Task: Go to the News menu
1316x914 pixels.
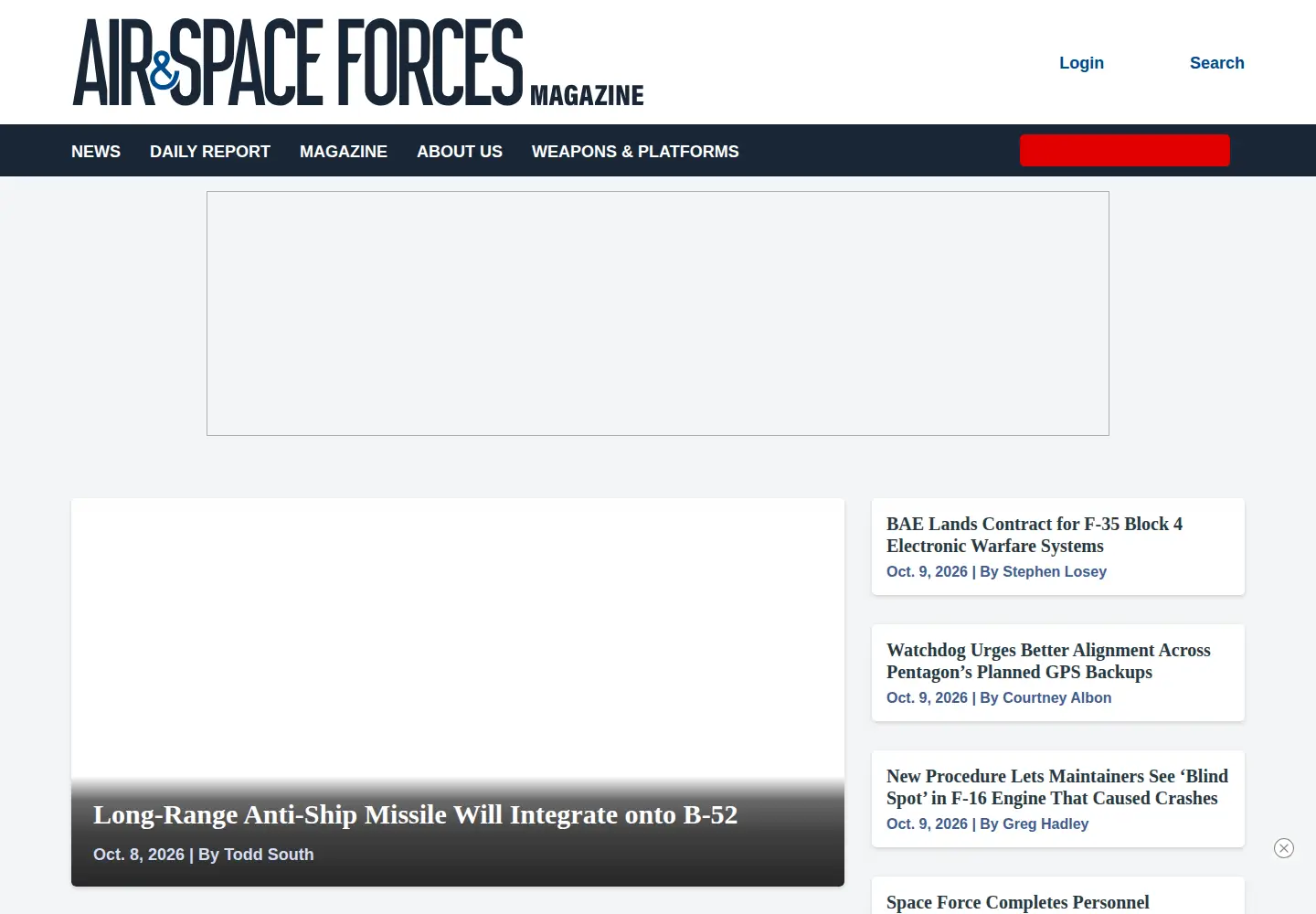Action: point(96,152)
